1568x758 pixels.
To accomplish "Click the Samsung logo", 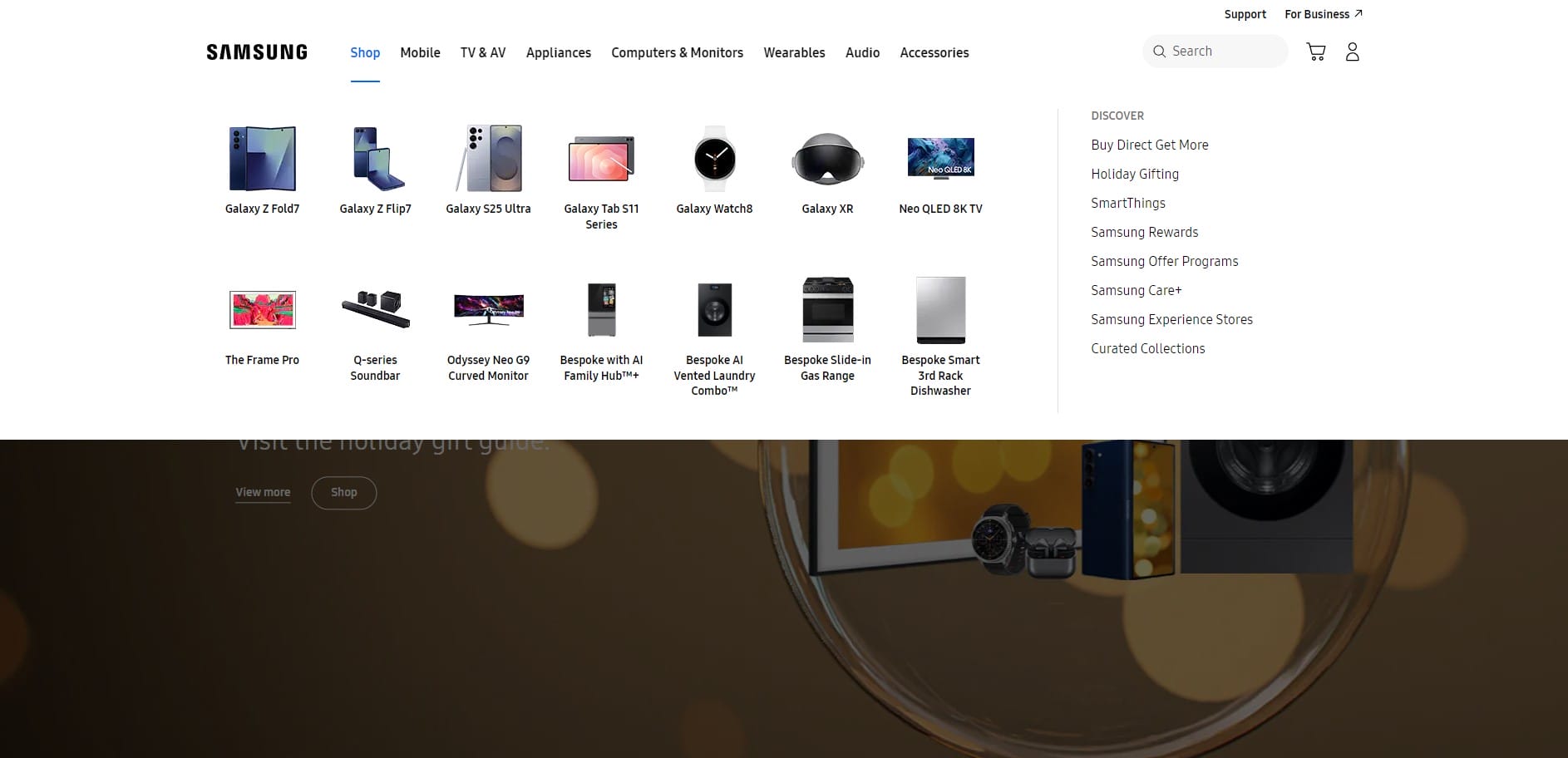I will click(256, 51).
